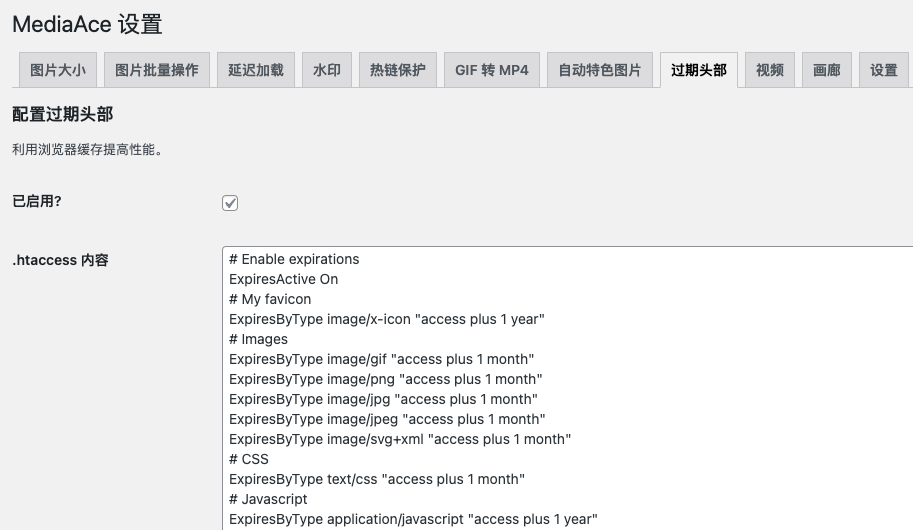
Task: Click the "利用浏览器缓存提高性能。" description
Action: point(88,150)
